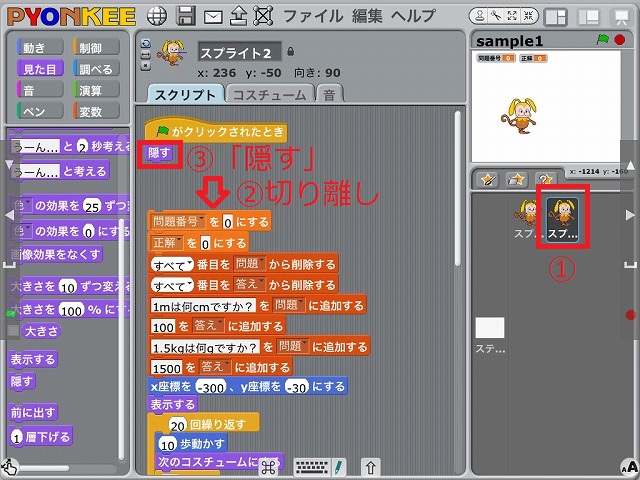Toggle the sprite lock icon
The height and width of the screenshot is (480, 640).
coord(291,51)
